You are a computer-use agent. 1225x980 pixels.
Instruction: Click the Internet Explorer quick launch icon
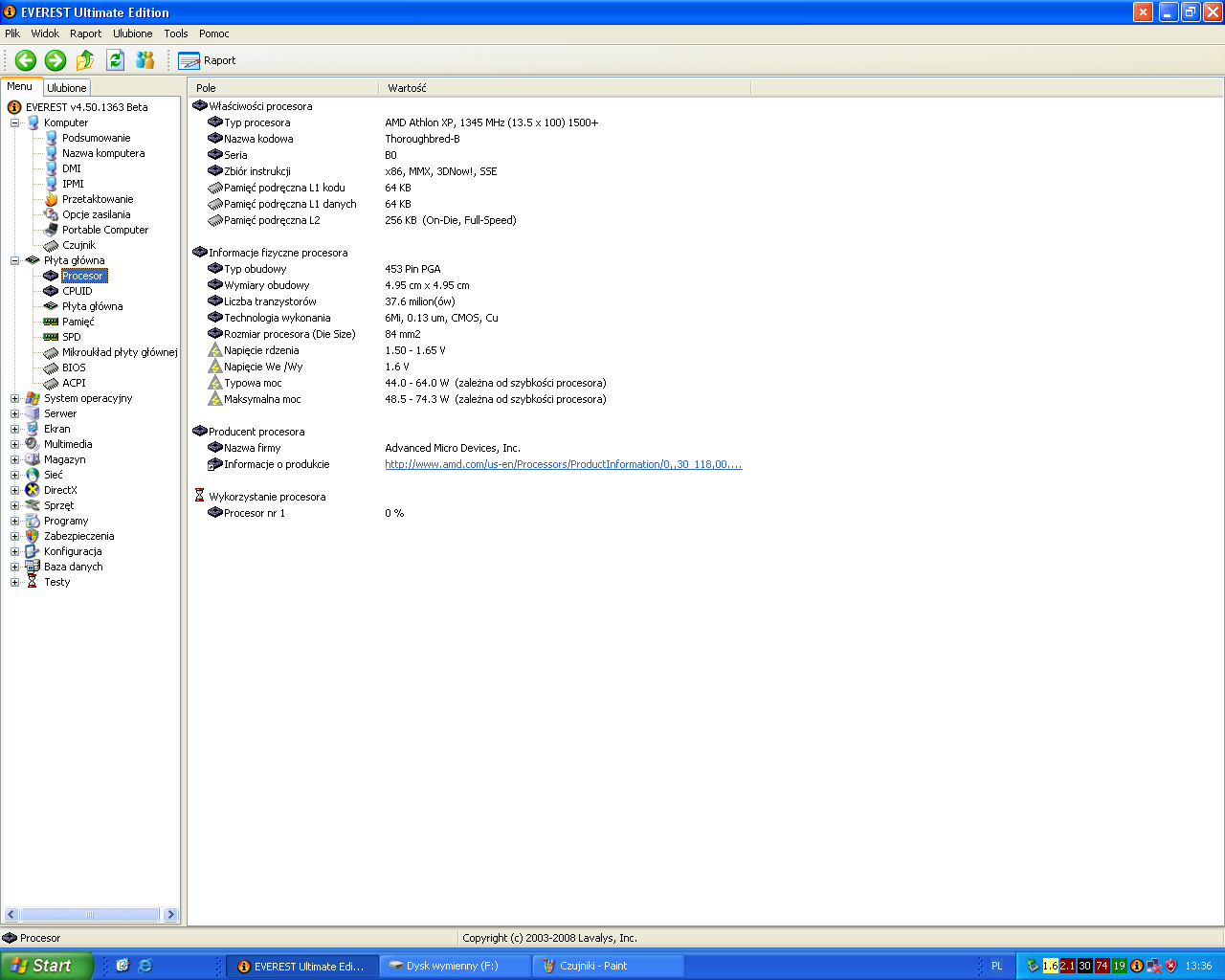tap(145, 966)
